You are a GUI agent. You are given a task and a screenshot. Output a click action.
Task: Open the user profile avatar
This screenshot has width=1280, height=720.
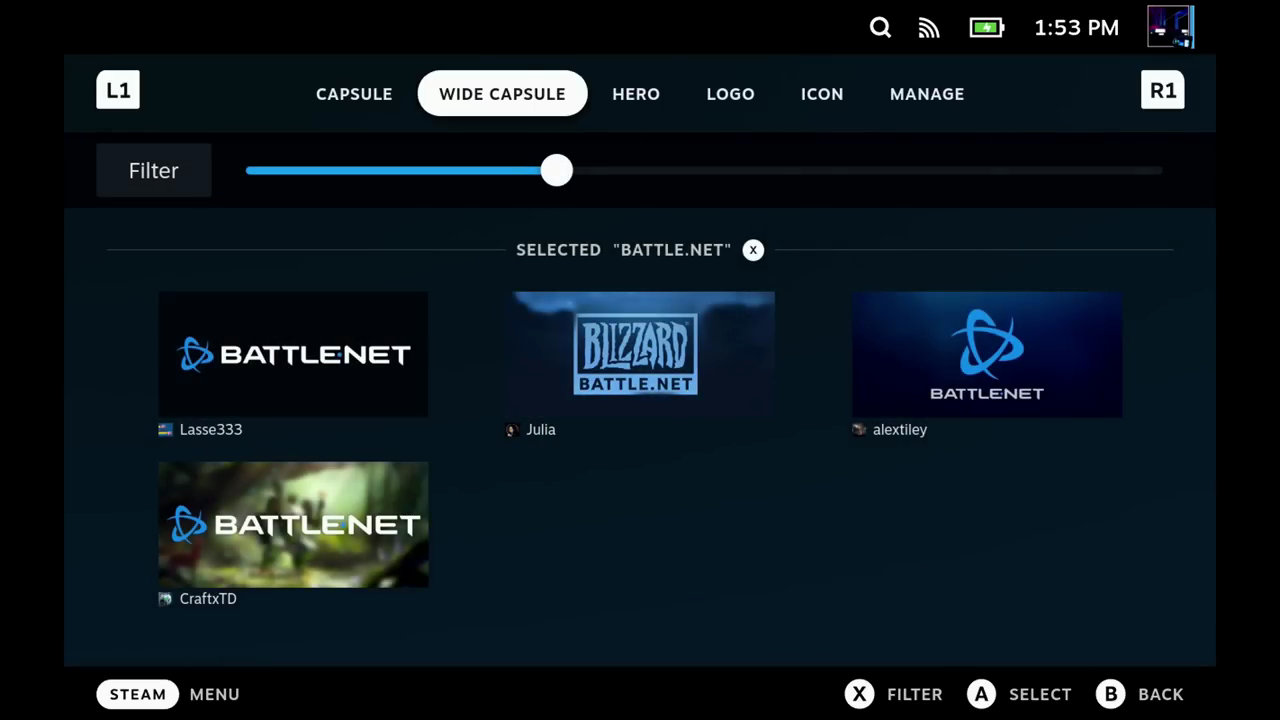(x=1171, y=28)
